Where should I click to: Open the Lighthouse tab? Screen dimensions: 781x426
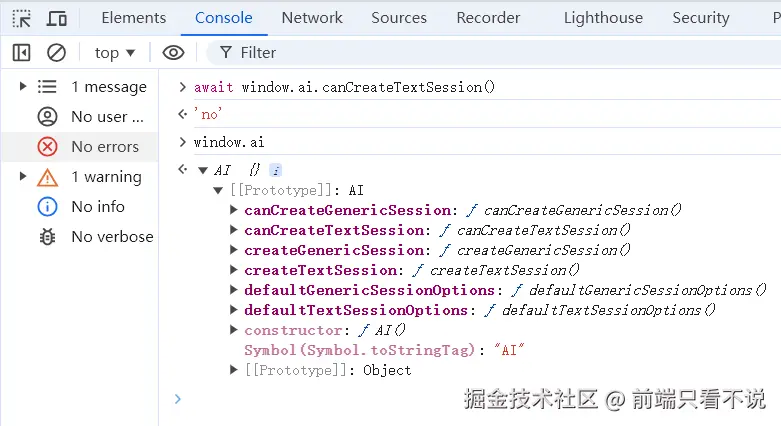tap(603, 18)
